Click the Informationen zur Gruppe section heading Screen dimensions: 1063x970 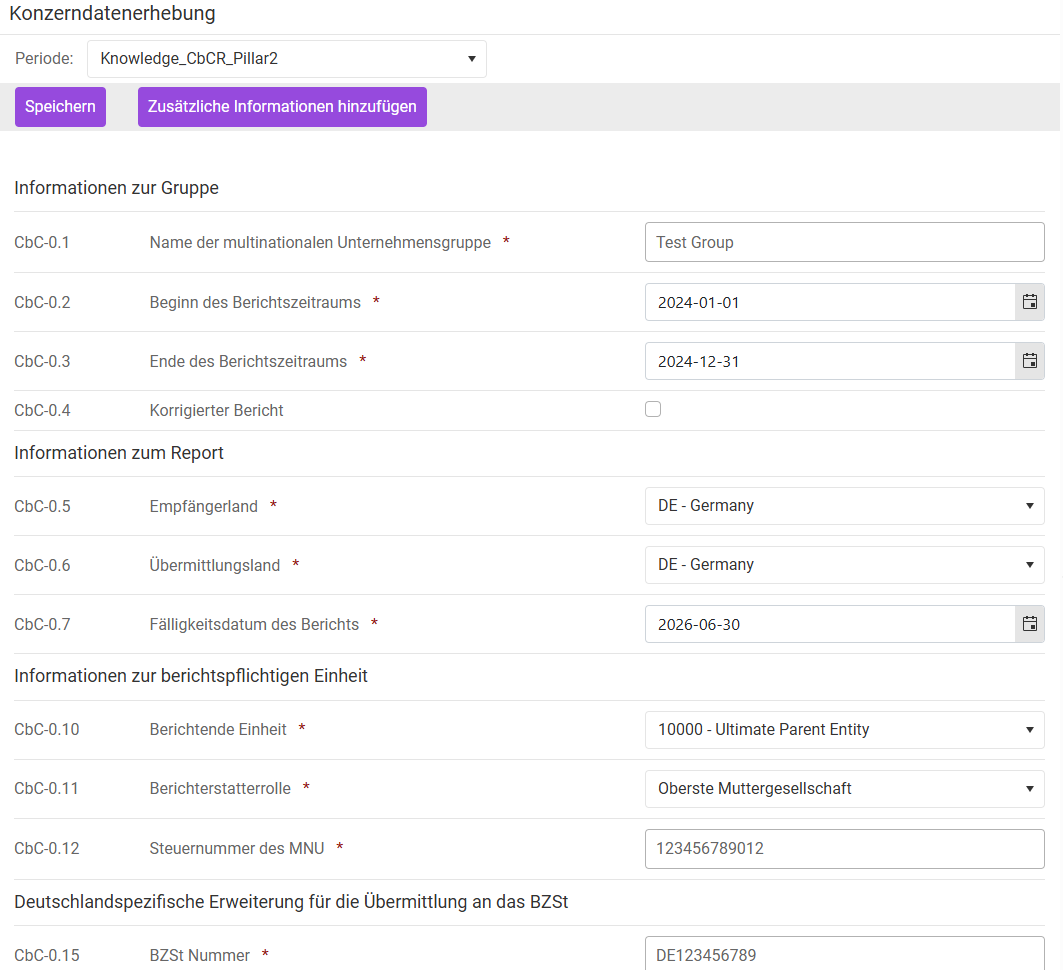tap(116, 188)
